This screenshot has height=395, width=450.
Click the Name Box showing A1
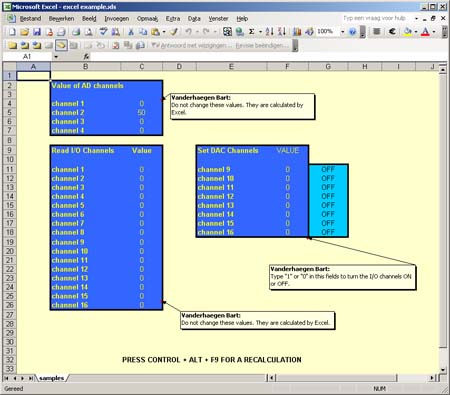27,57
